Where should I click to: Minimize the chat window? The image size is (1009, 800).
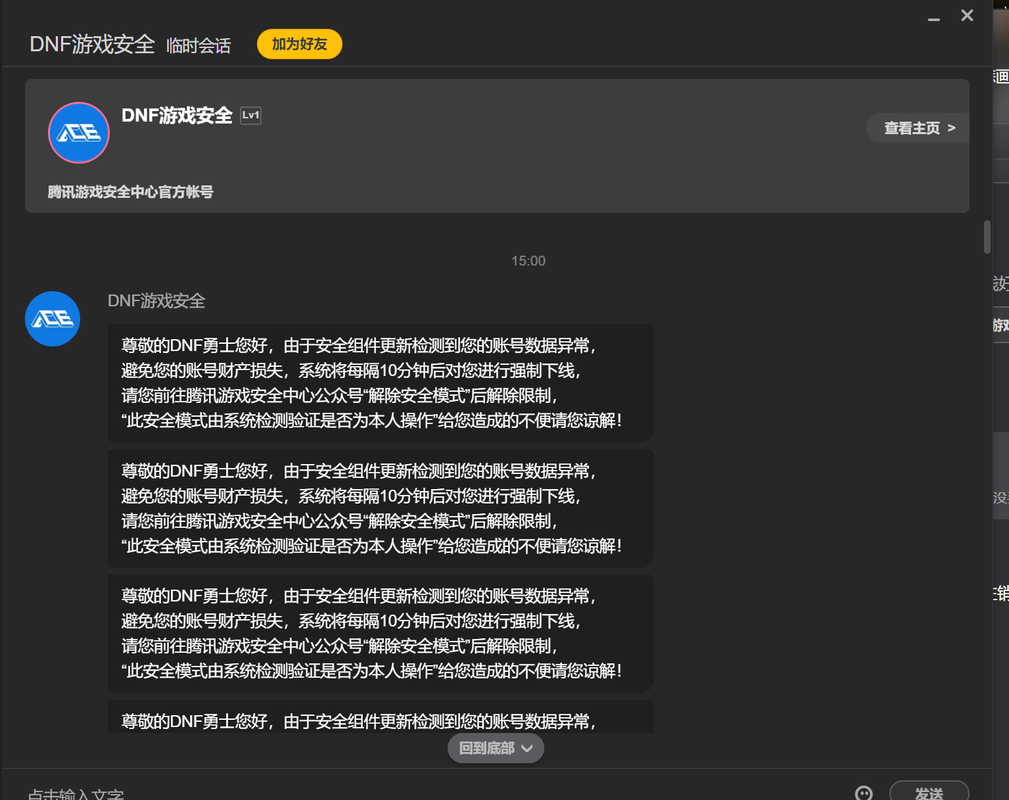[934, 17]
